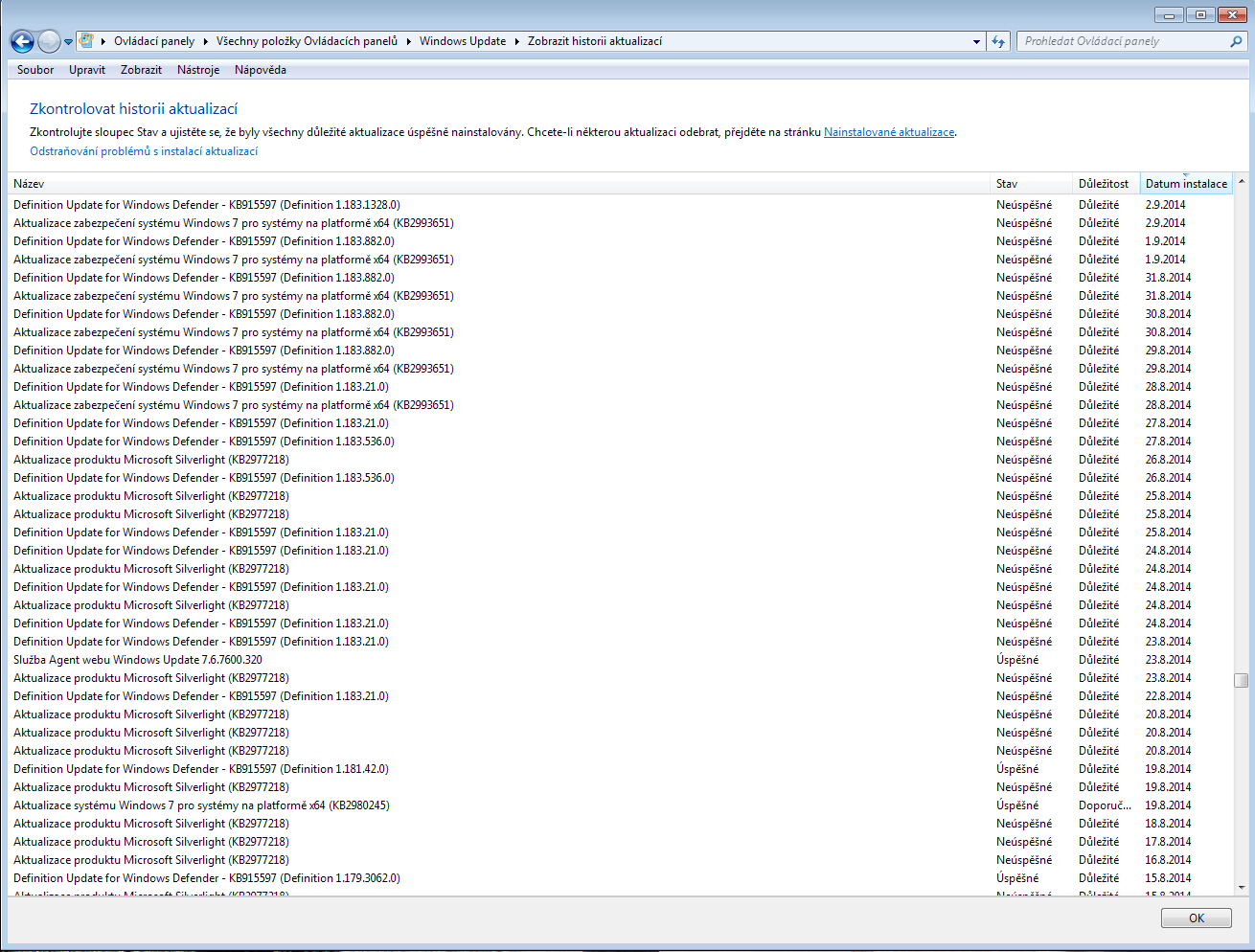Image resolution: width=1255 pixels, height=952 pixels.
Task: Select the Definition 1.183.882.0 row dated 29.8.2014
Action: coord(621,351)
